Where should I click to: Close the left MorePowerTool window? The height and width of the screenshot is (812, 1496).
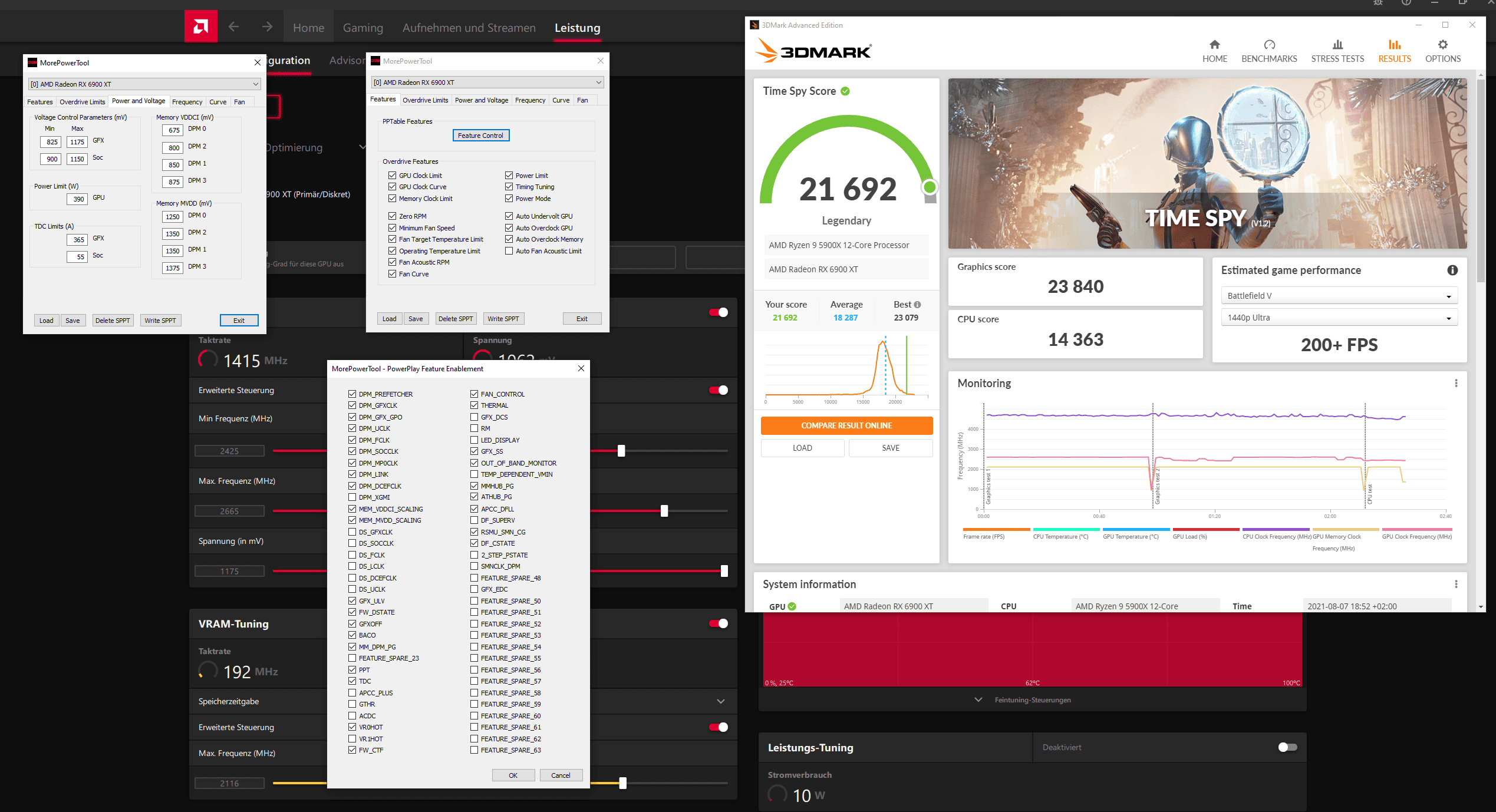[x=258, y=62]
